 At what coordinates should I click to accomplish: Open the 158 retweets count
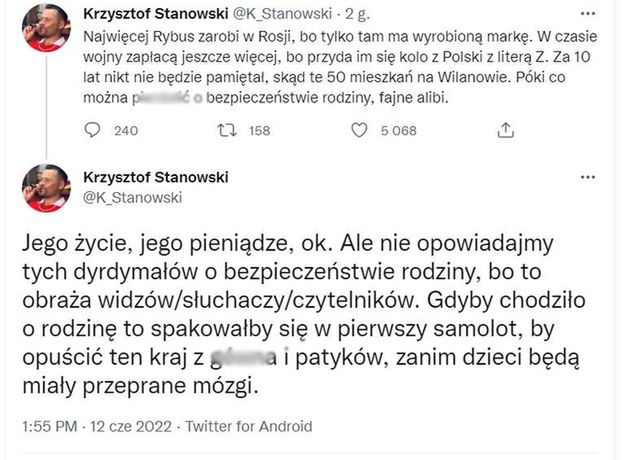tap(259, 131)
